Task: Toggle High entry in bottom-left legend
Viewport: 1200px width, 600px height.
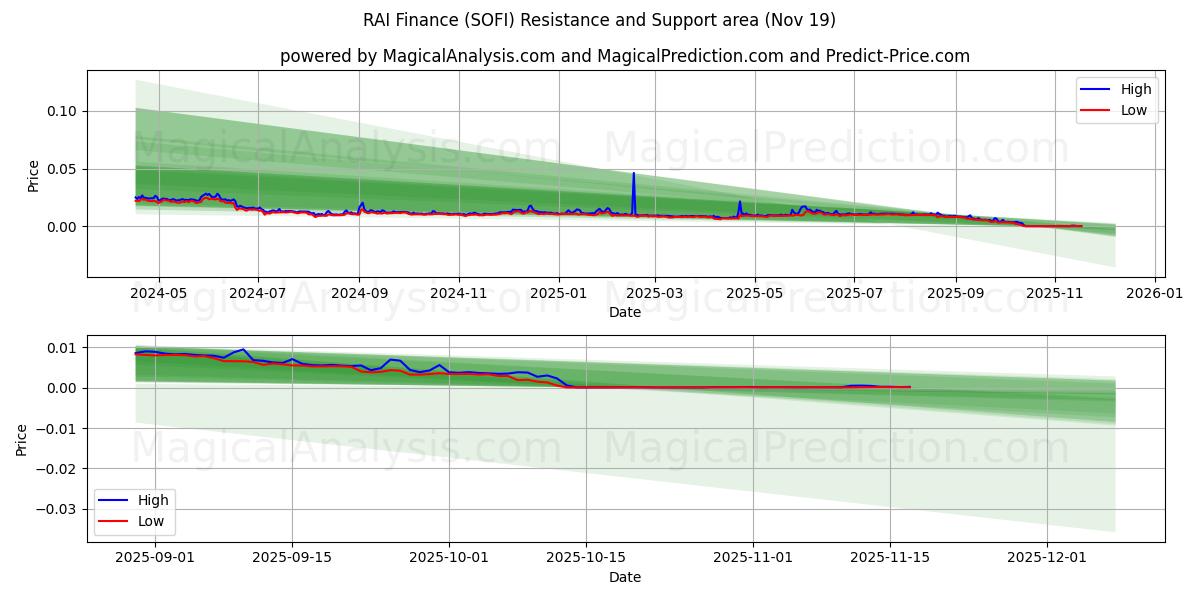Action: [x=151, y=498]
